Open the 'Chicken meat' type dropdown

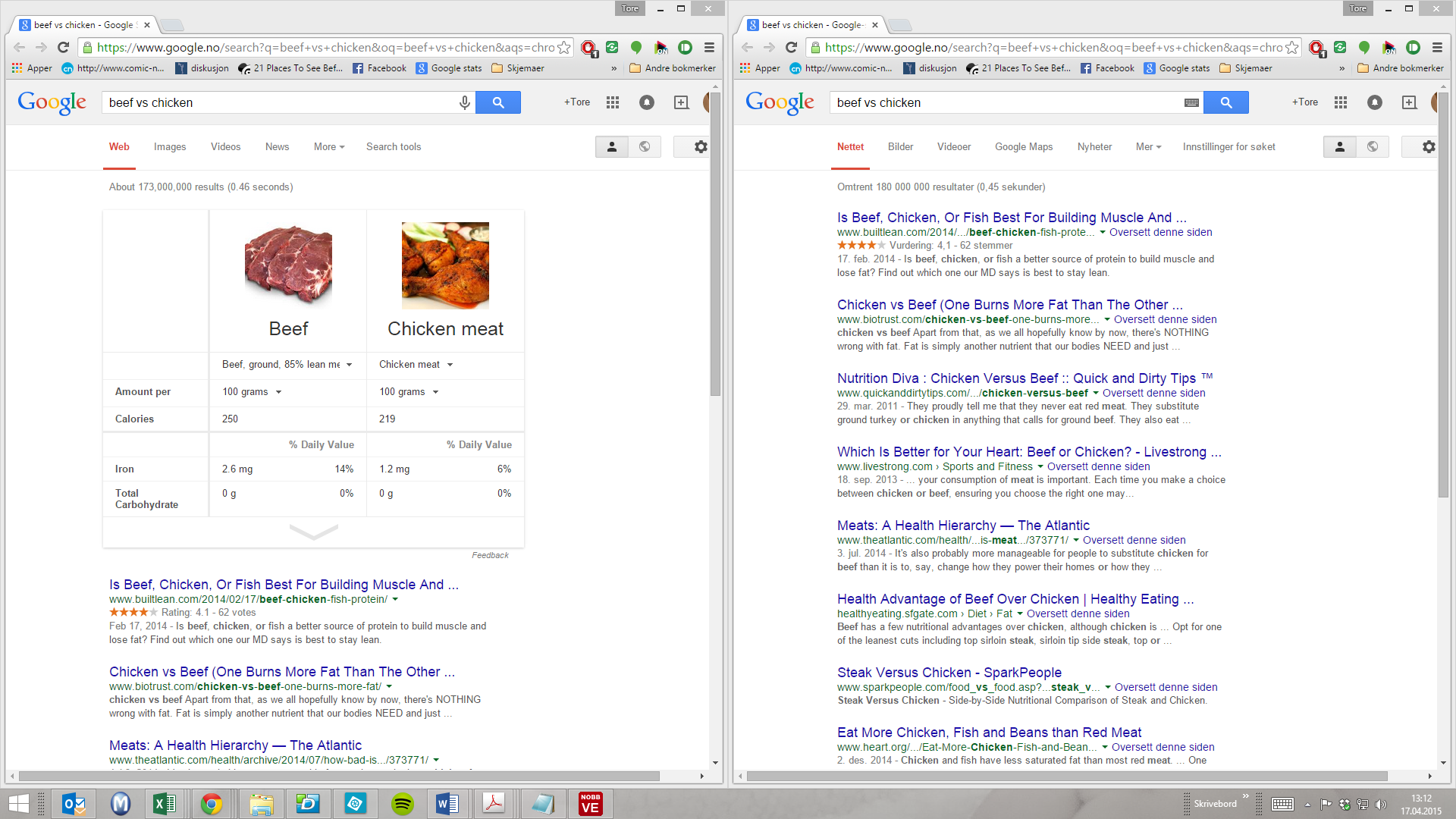tap(416, 365)
